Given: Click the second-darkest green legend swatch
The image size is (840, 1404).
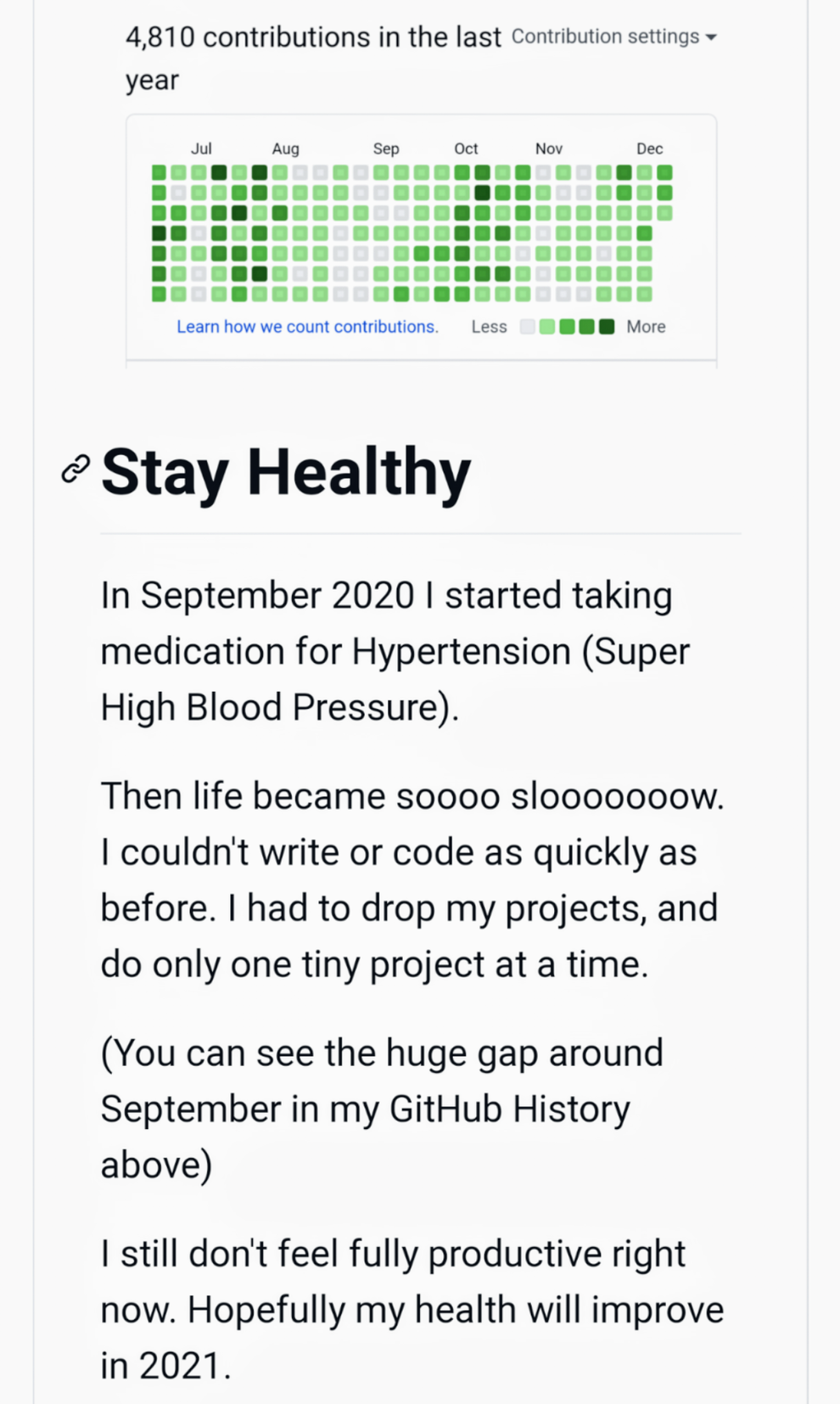Looking at the screenshot, I should [x=586, y=327].
